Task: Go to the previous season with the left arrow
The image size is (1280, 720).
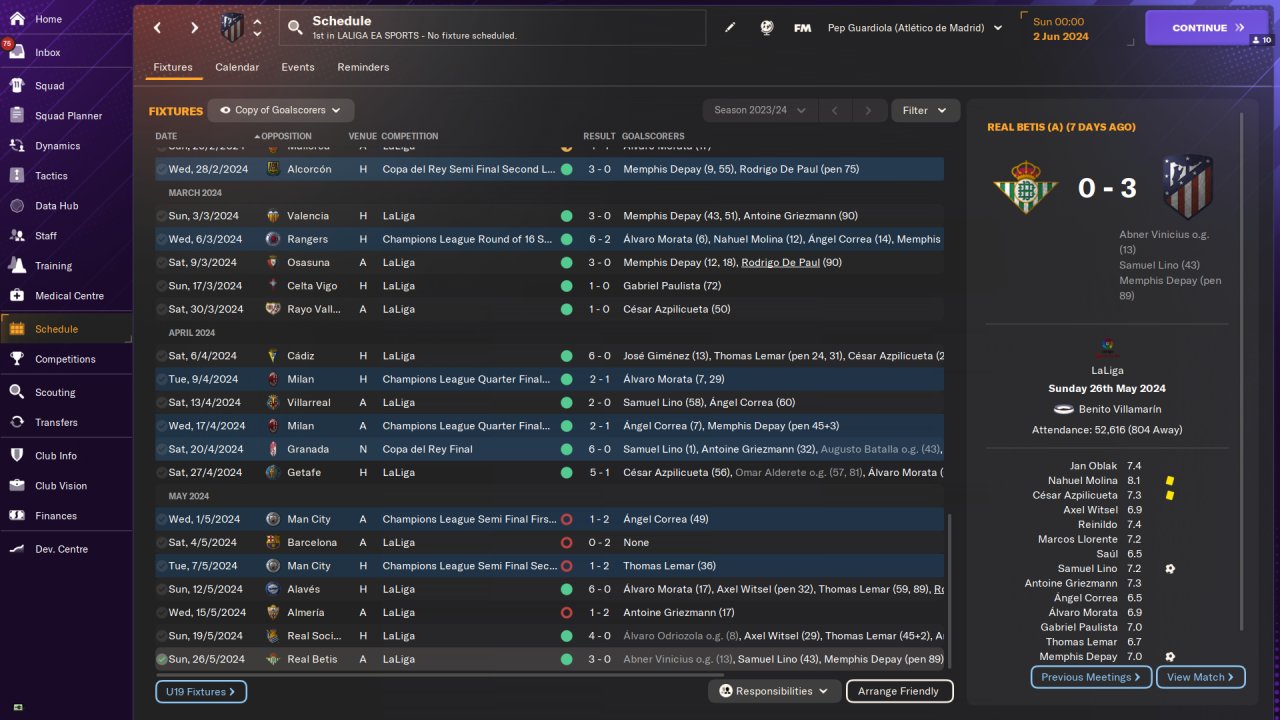Action: 835,110
